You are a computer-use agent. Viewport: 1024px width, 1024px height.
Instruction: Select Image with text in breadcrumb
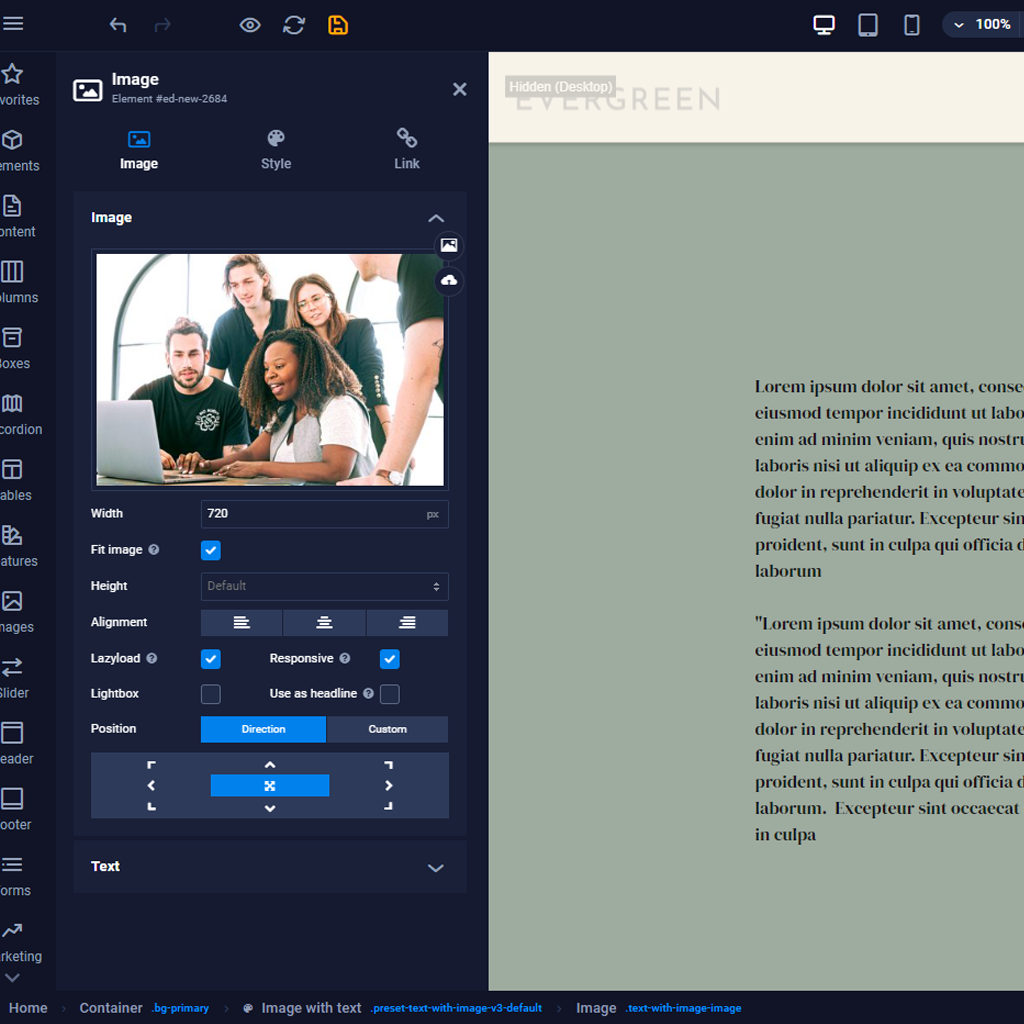[x=311, y=1008]
